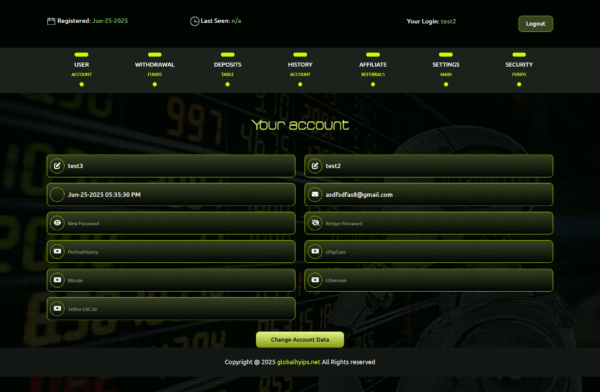
Task: Go to the Deposits Table tab
Action: (x=227, y=69)
